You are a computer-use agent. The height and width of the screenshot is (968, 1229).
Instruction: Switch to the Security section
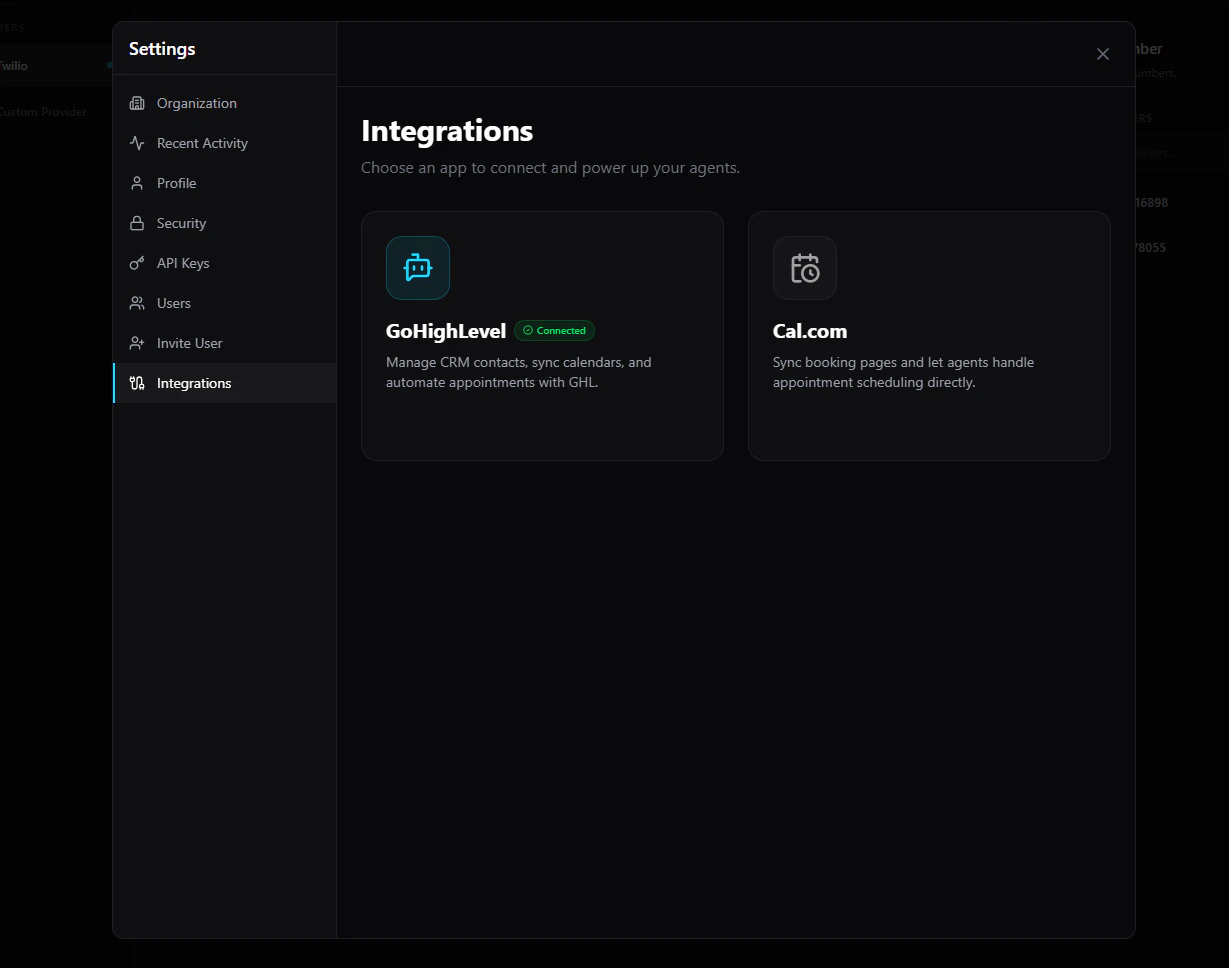(225, 223)
